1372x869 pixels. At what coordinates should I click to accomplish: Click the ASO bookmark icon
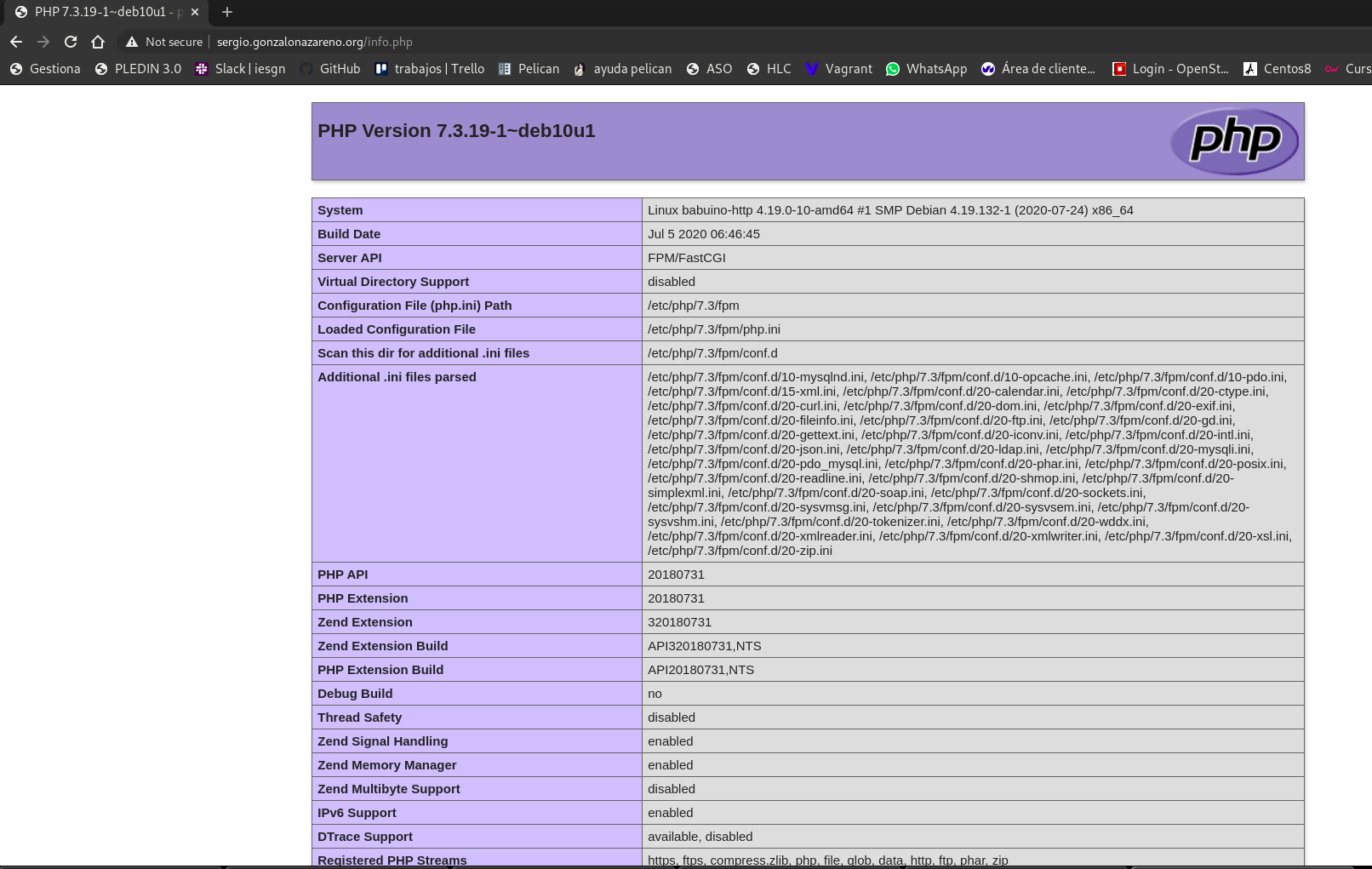pyautogui.click(x=692, y=69)
